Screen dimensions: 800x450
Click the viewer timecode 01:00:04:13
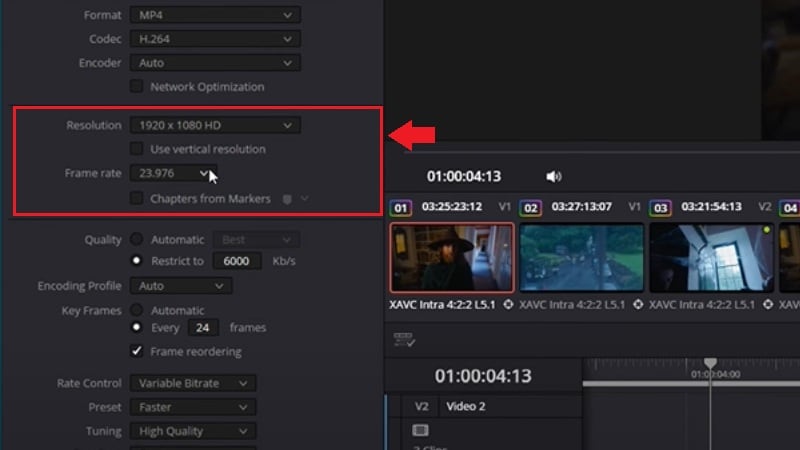[x=464, y=177]
